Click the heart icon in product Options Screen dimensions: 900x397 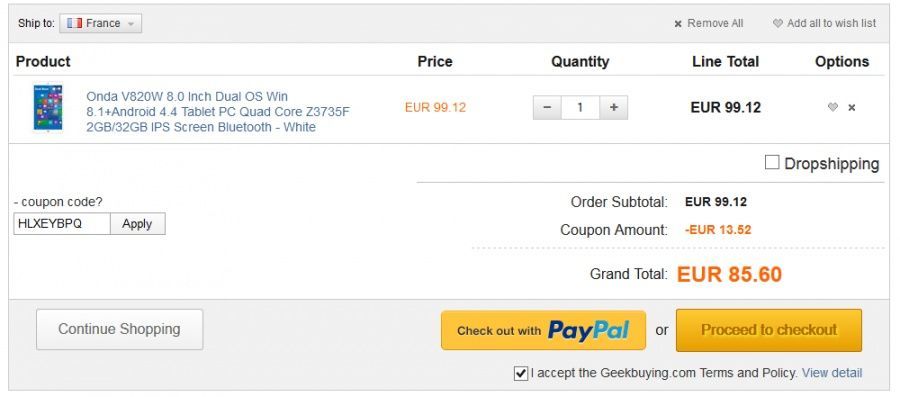click(x=832, y=107)
